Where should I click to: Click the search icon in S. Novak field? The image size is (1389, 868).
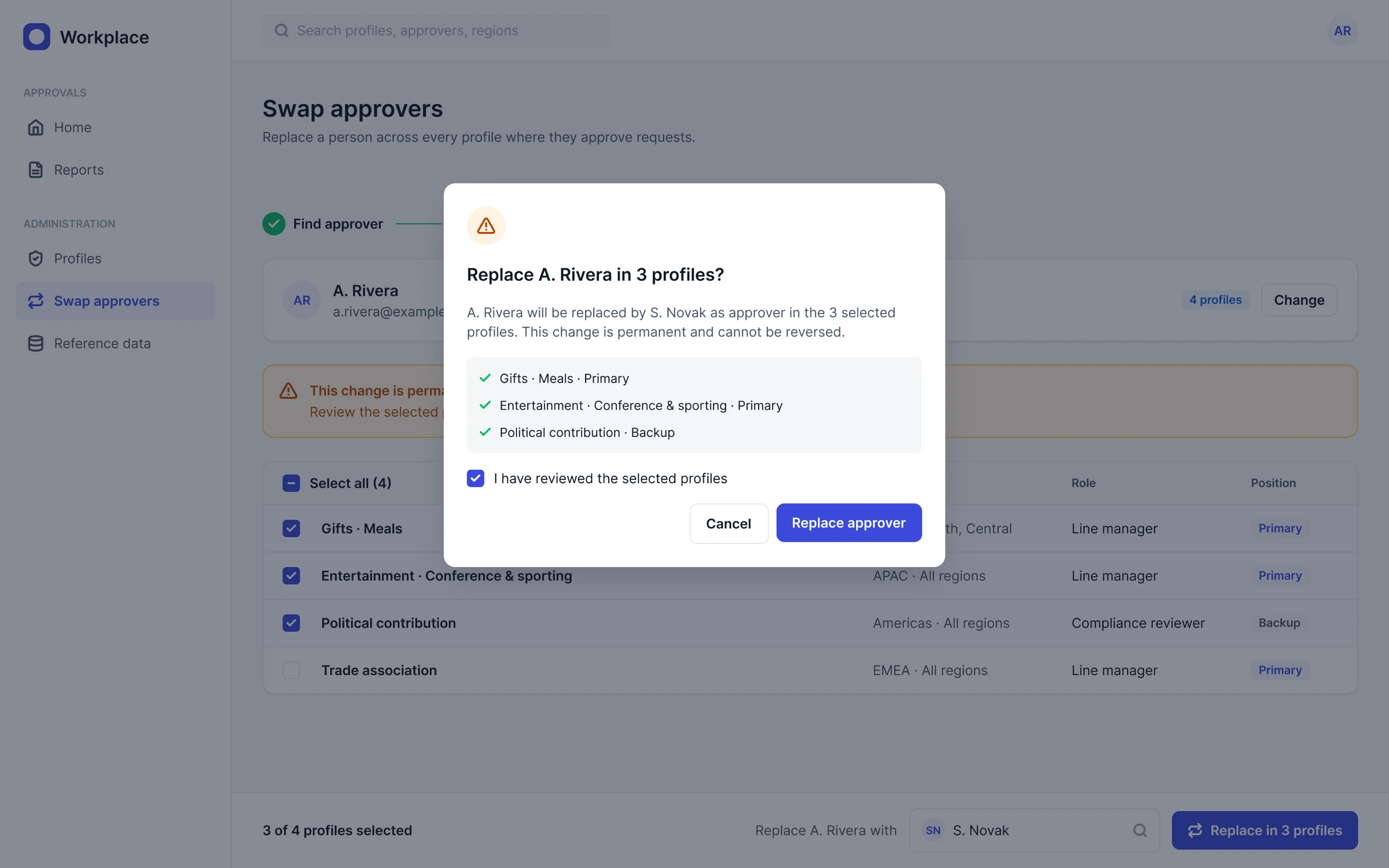pyautogui.click(x=1140, y=830)
